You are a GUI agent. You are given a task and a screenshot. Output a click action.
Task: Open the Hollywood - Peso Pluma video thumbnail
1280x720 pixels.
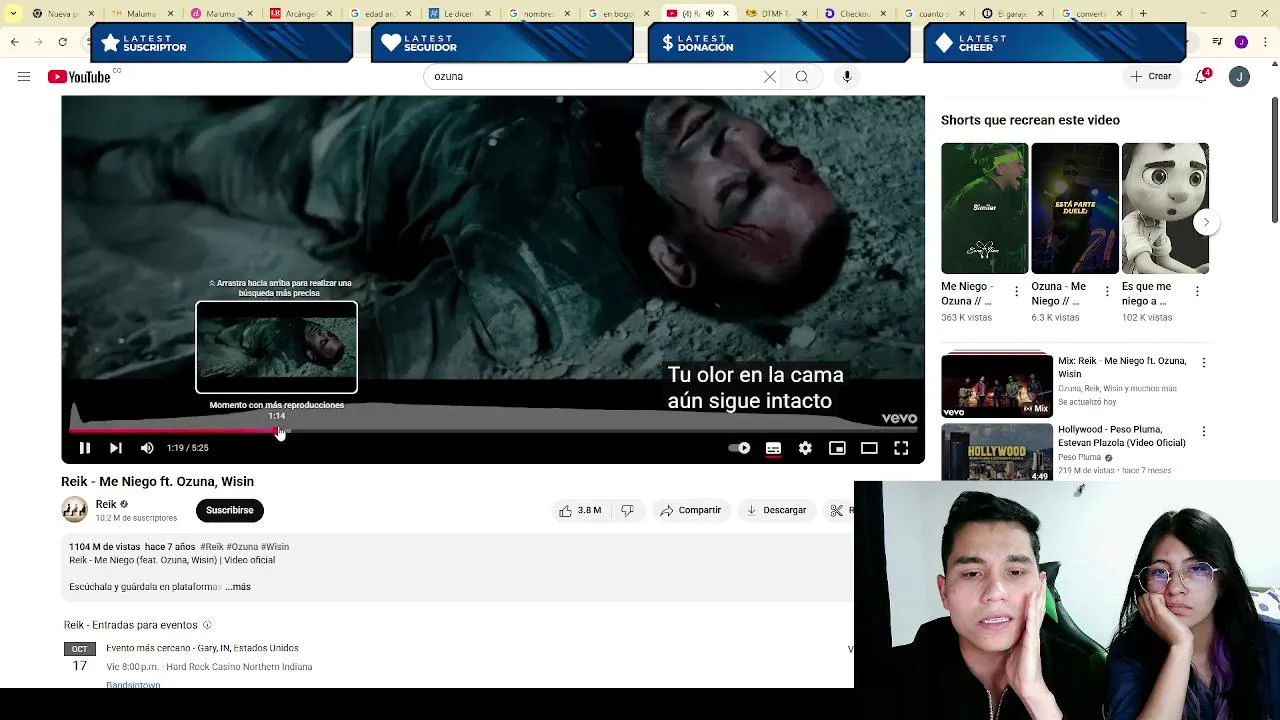point(997,453)
